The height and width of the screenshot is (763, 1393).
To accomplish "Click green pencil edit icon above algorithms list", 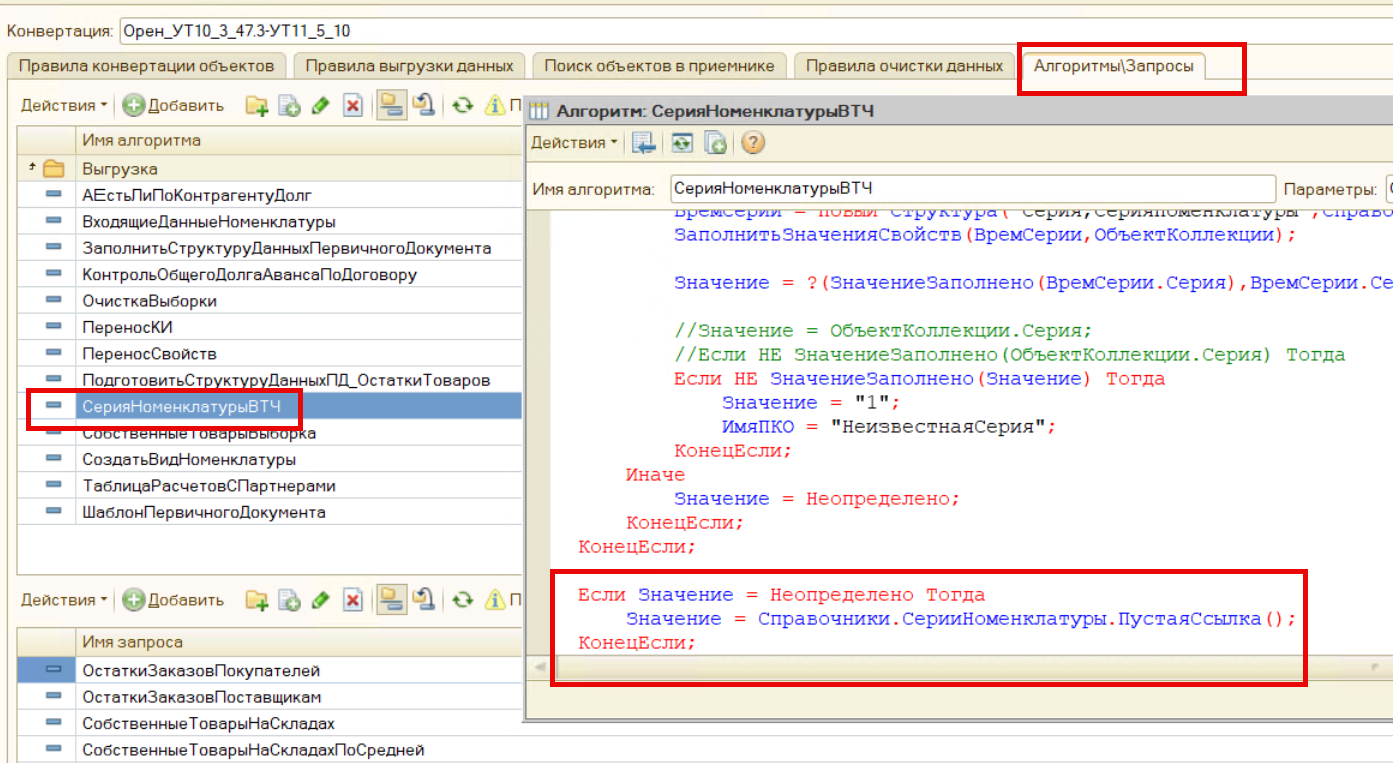I will (x=320, y=106).
